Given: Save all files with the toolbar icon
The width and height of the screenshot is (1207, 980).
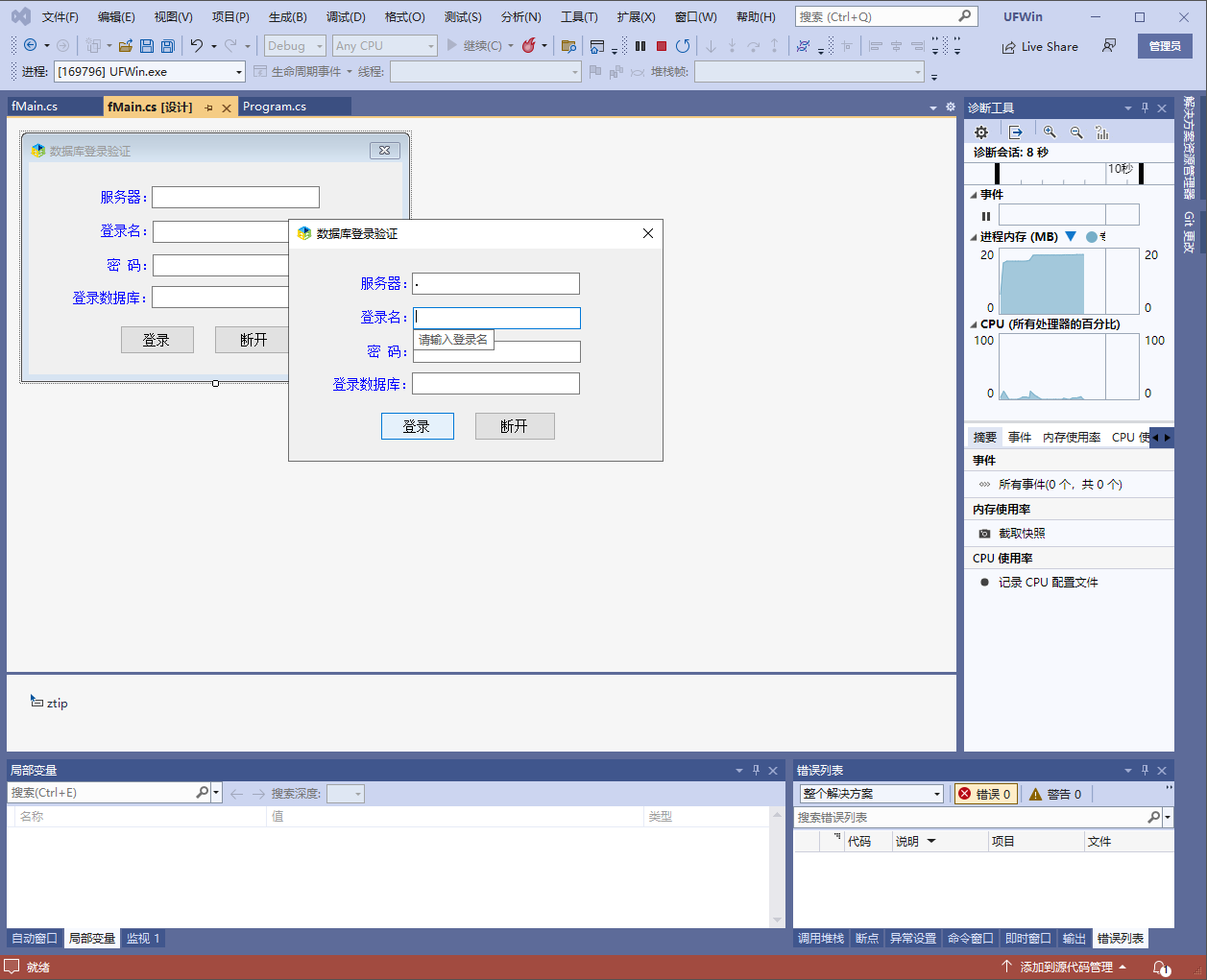Looking at the screenshot, I should tap(168, 46).
